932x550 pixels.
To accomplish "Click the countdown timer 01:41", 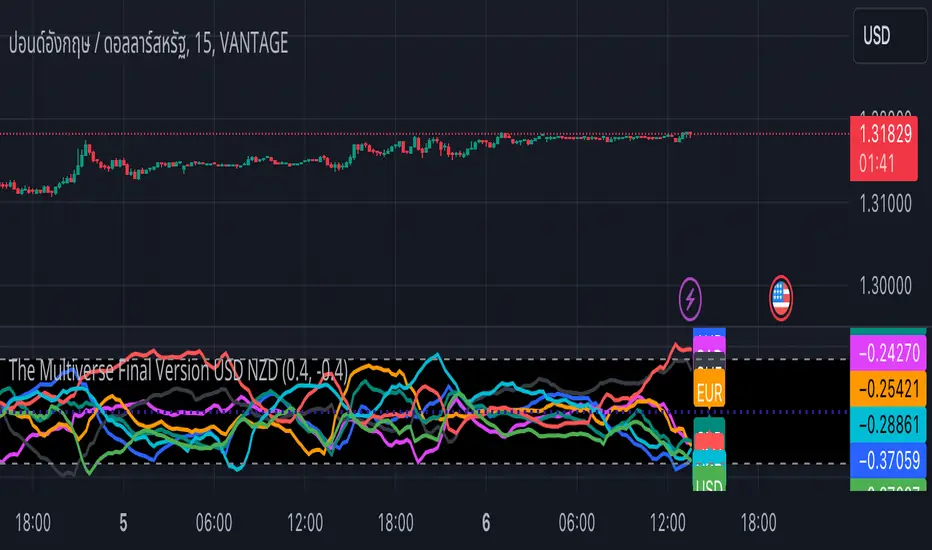I will 876,164.
